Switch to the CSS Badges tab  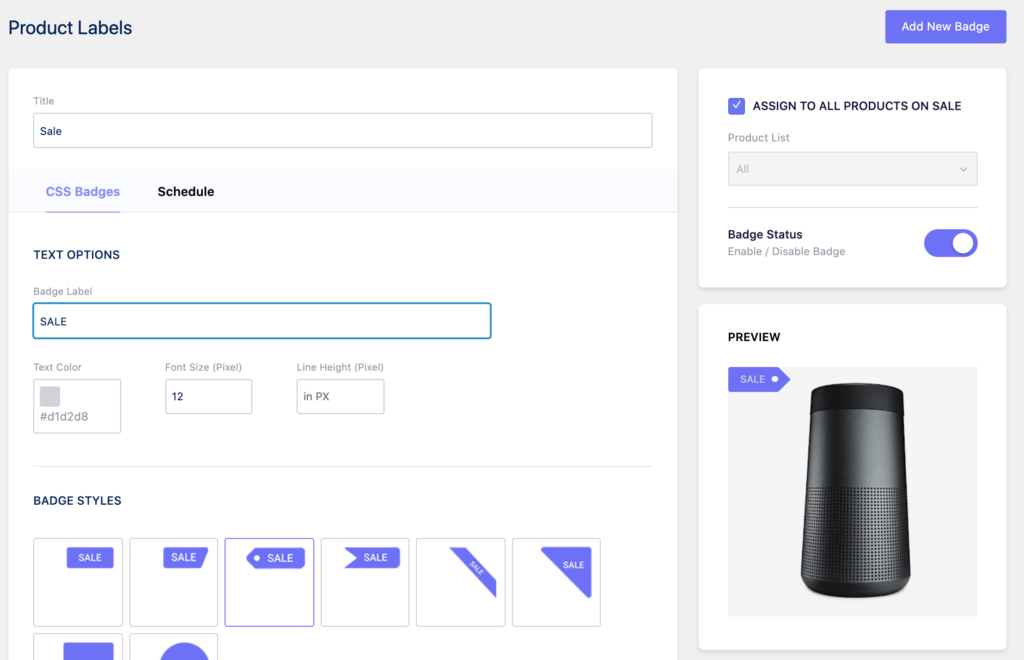83,191
